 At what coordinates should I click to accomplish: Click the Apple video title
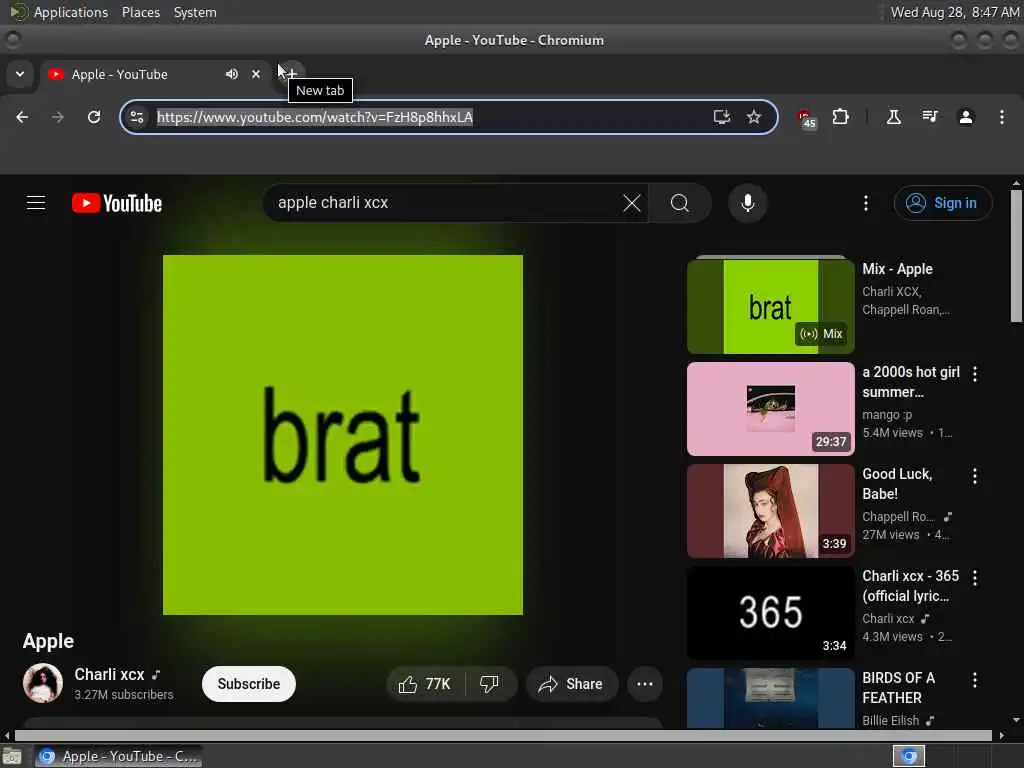pos(48,641)
